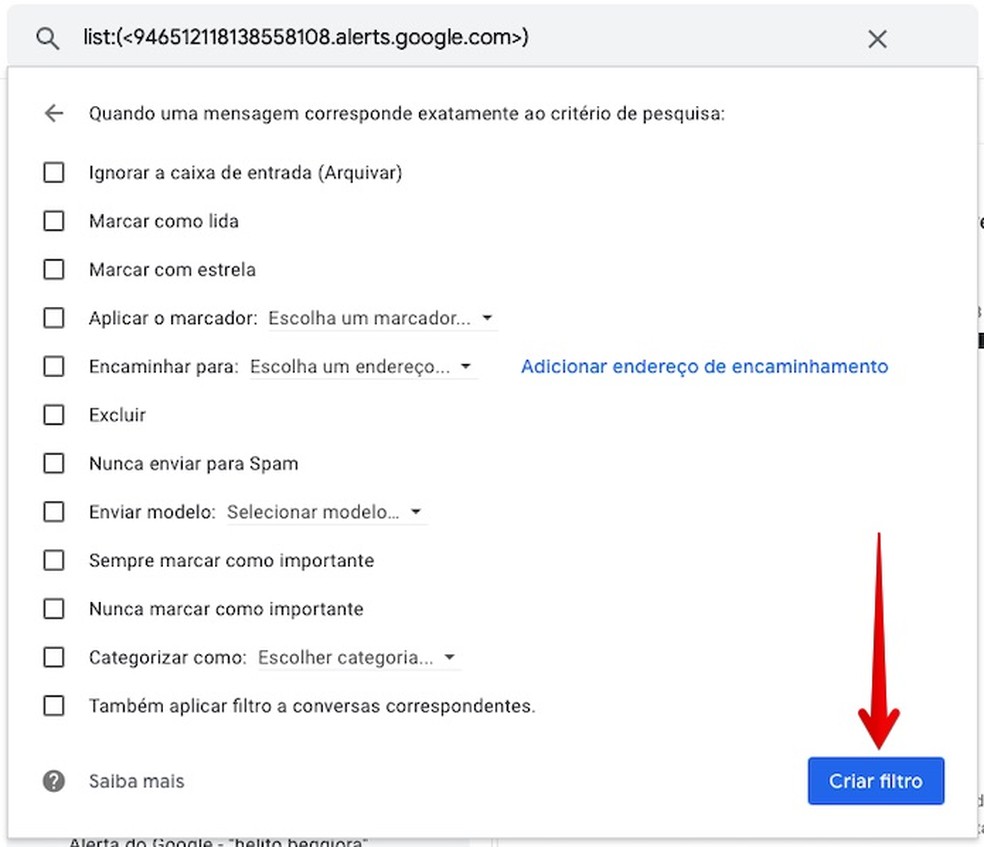
Task: Check Marcar como lida option
Action: tap(54, 221)
